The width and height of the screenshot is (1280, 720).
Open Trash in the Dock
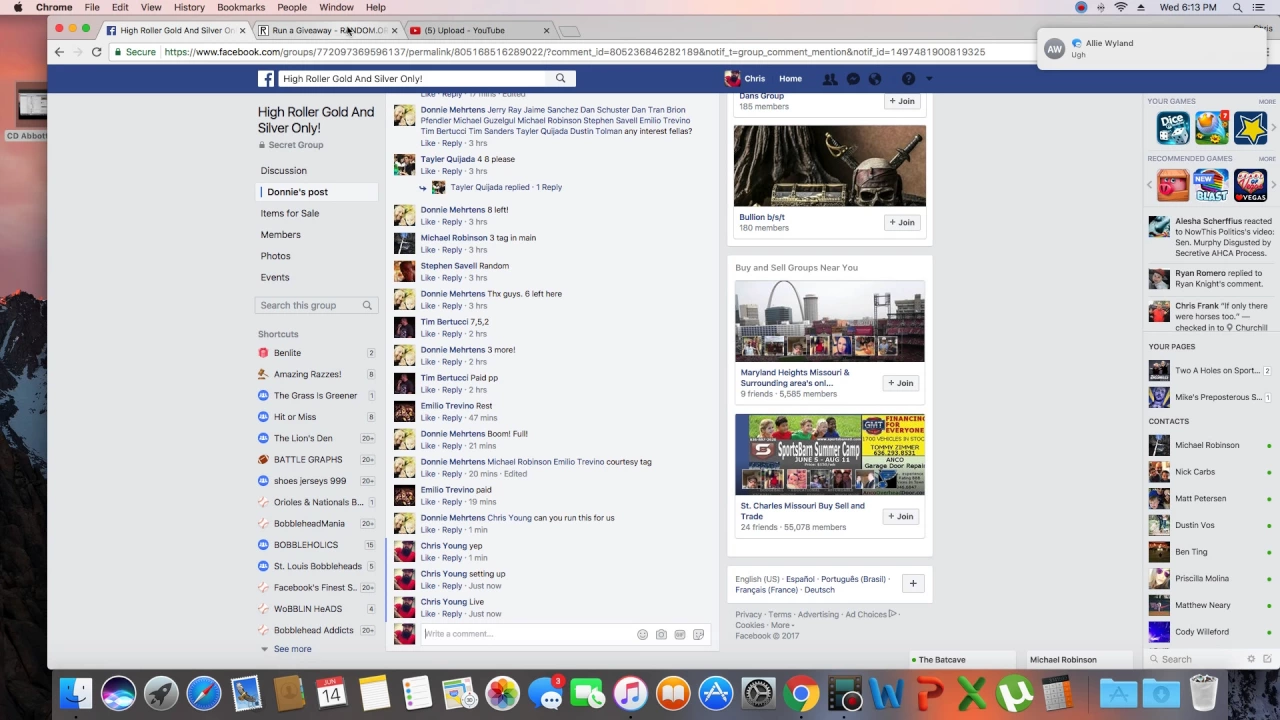pyautogui.click(x=1204, y=693)
